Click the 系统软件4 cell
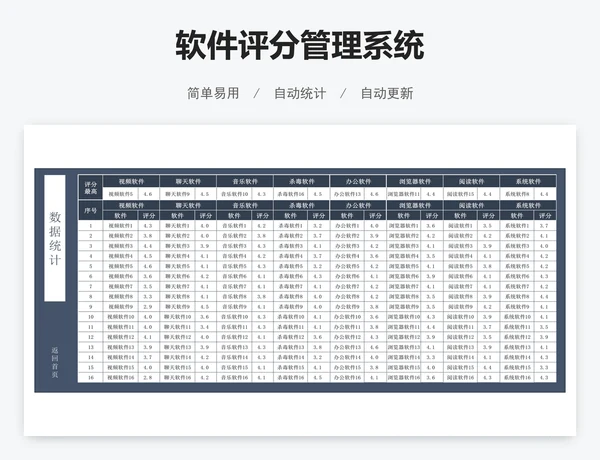Screen dimensions: 600x460 pos(517,256)
